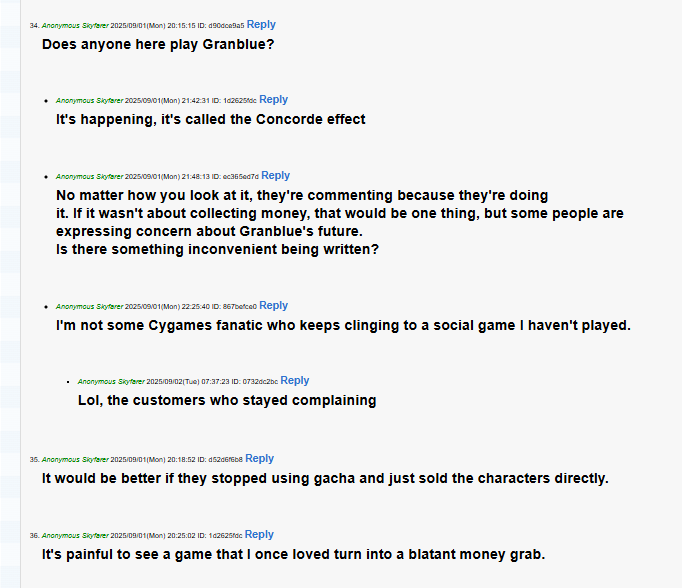Reply to comment 36 about money grab
The width and height of the screenshot is (682, 588).
point(259,535)
